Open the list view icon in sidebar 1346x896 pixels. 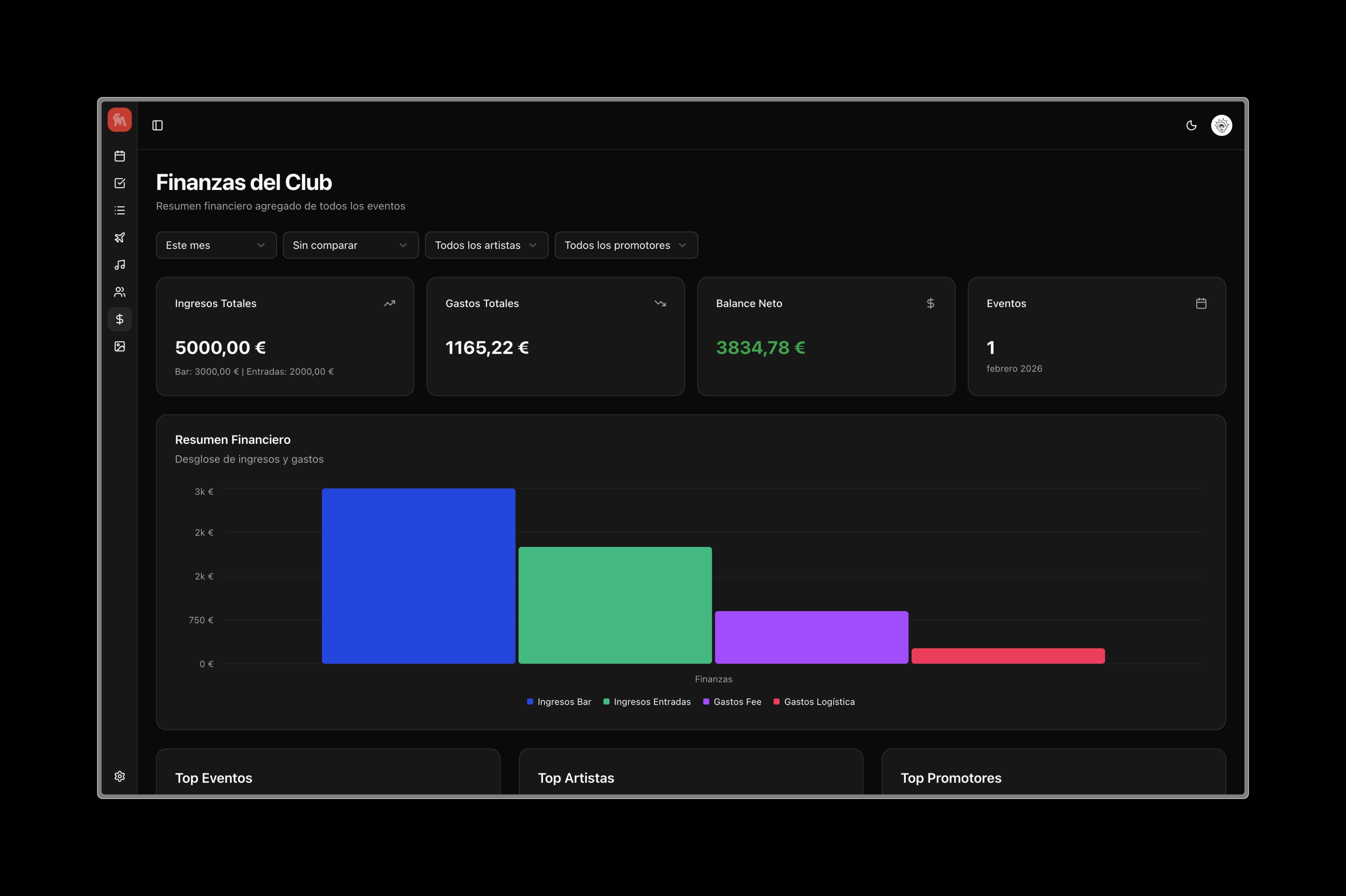tap(120, 210)
